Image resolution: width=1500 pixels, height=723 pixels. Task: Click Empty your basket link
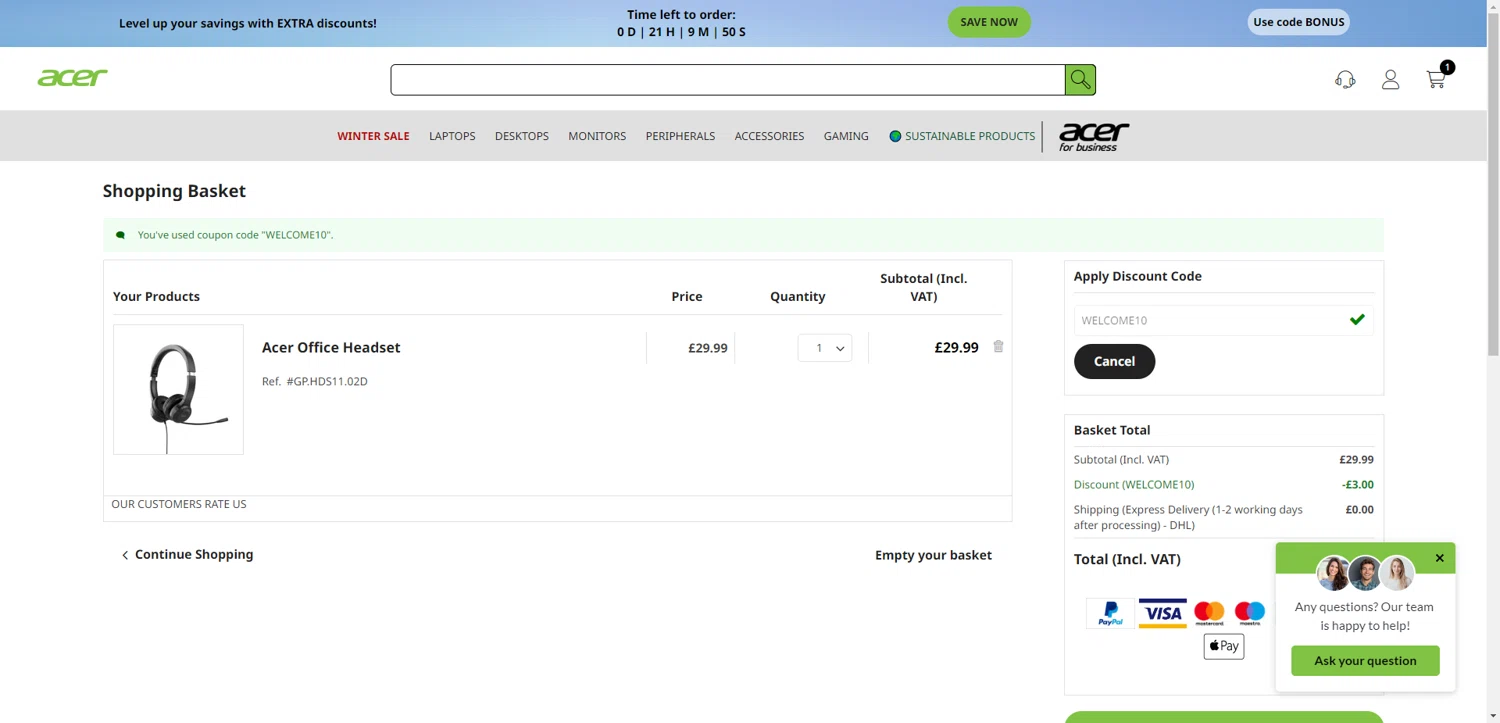pos(933,555)
